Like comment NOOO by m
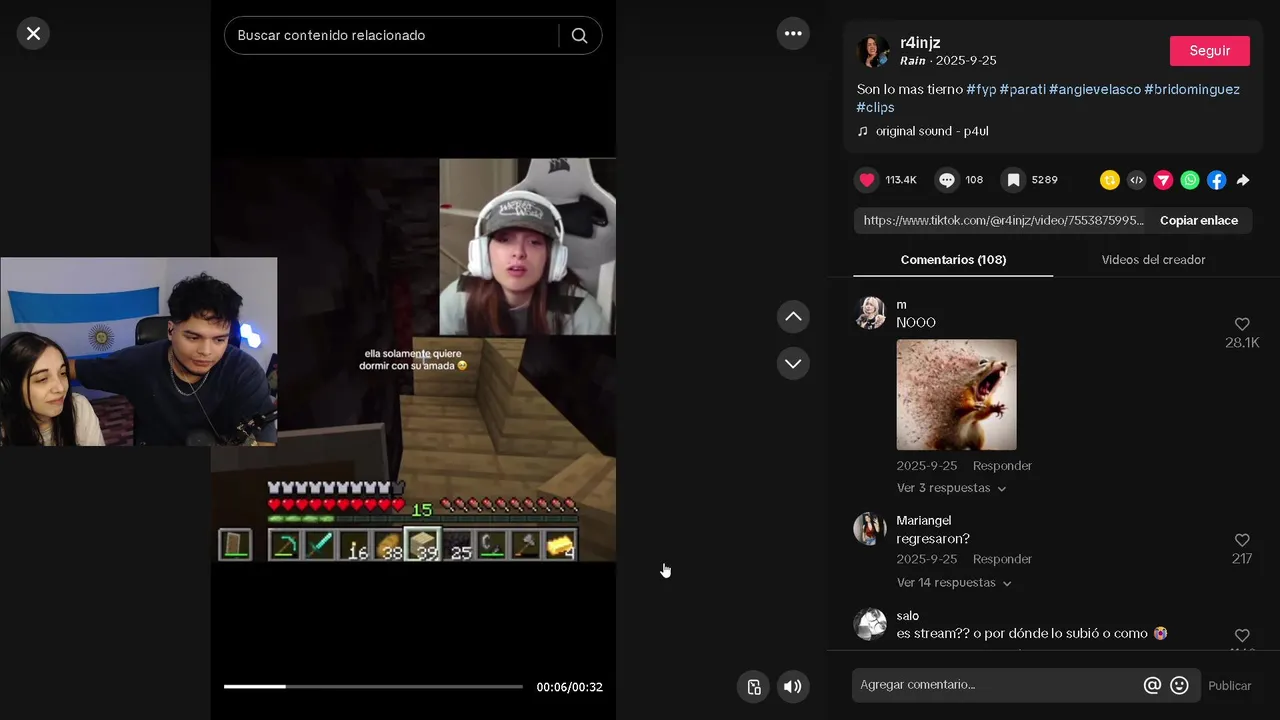Viewport: 1280px width, 720px height. (x=1242, y=324)
